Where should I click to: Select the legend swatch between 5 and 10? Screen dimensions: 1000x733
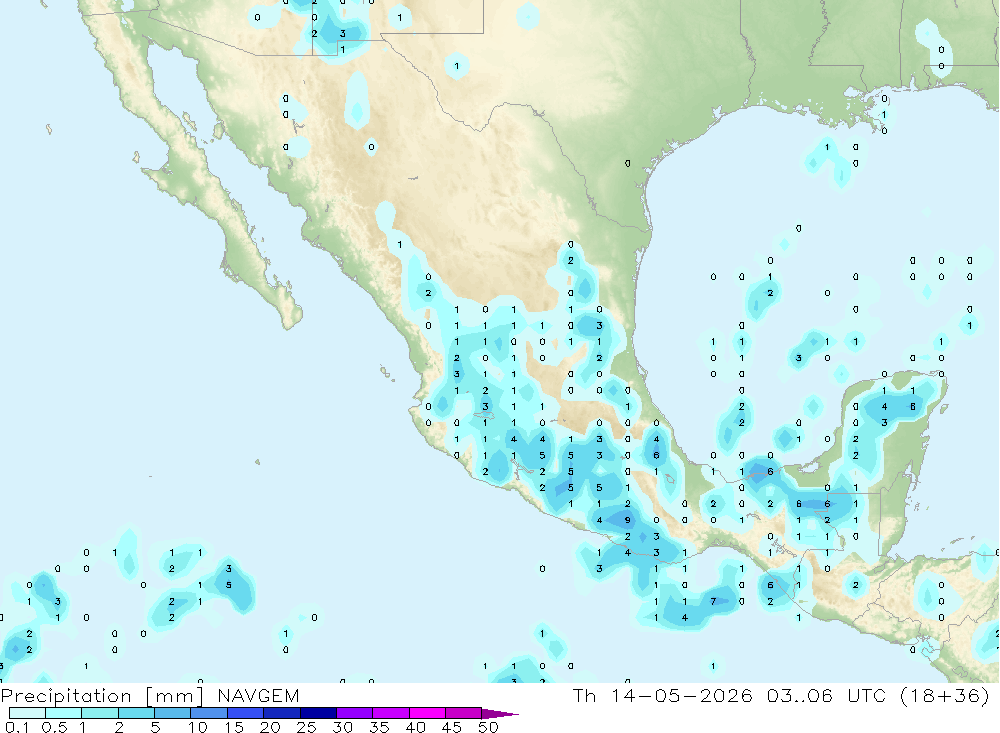[173, 713]
